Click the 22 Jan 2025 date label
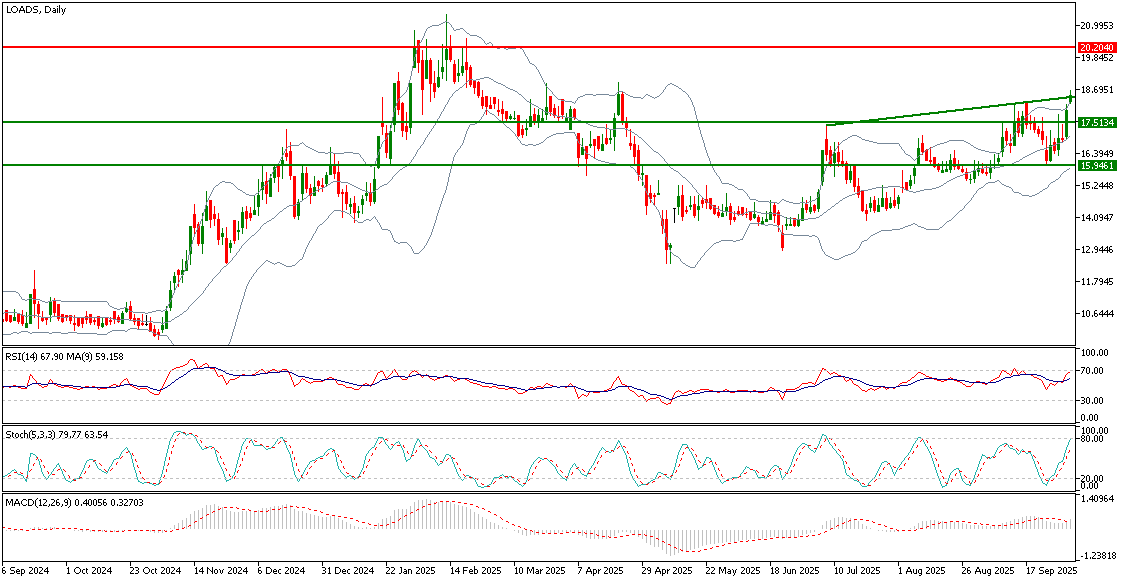The height and width of the screenshot is (582, 1123). pos(408,571)
